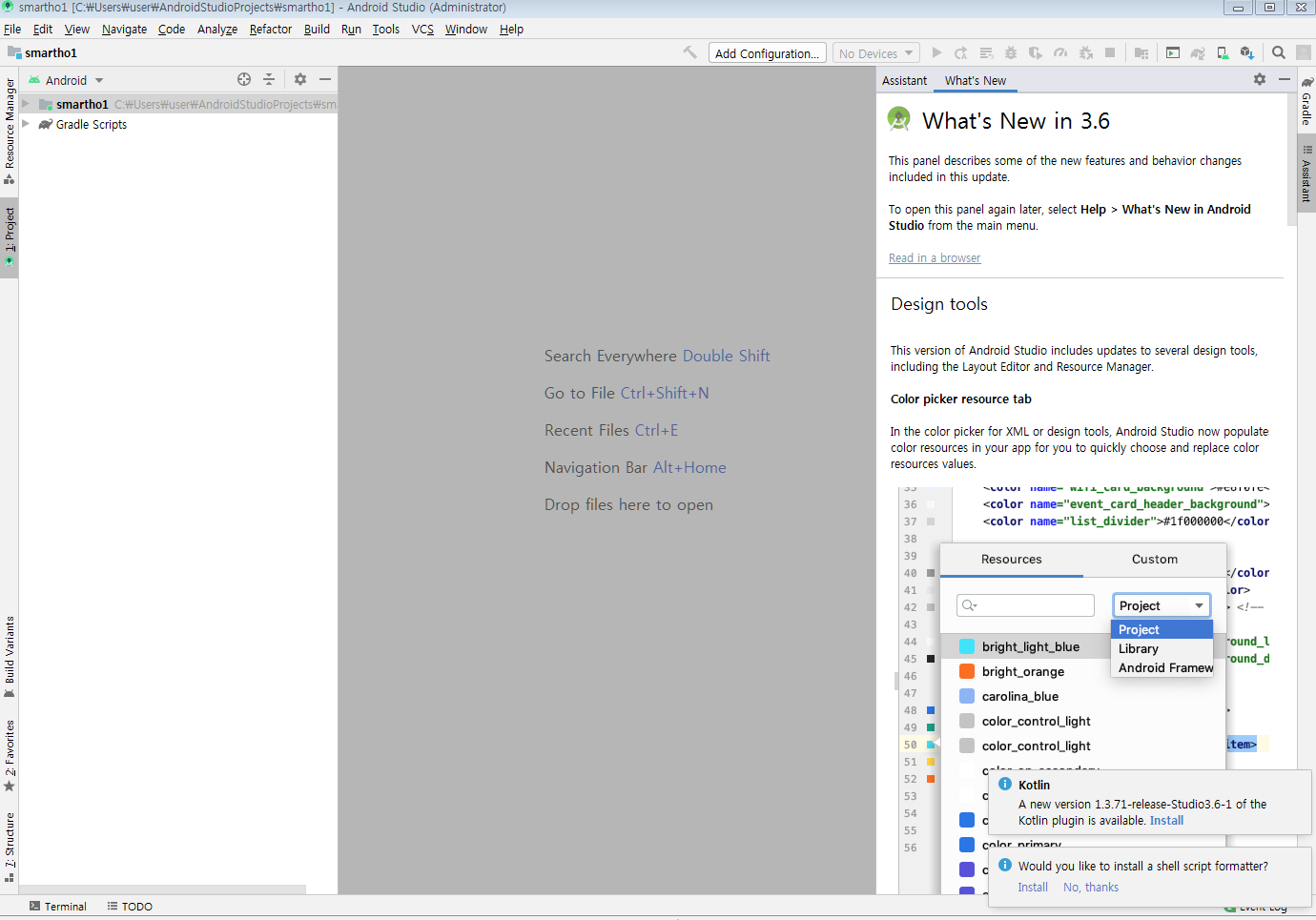
Task: Expand the smartho1 tree node
Action: pos(26,104)
